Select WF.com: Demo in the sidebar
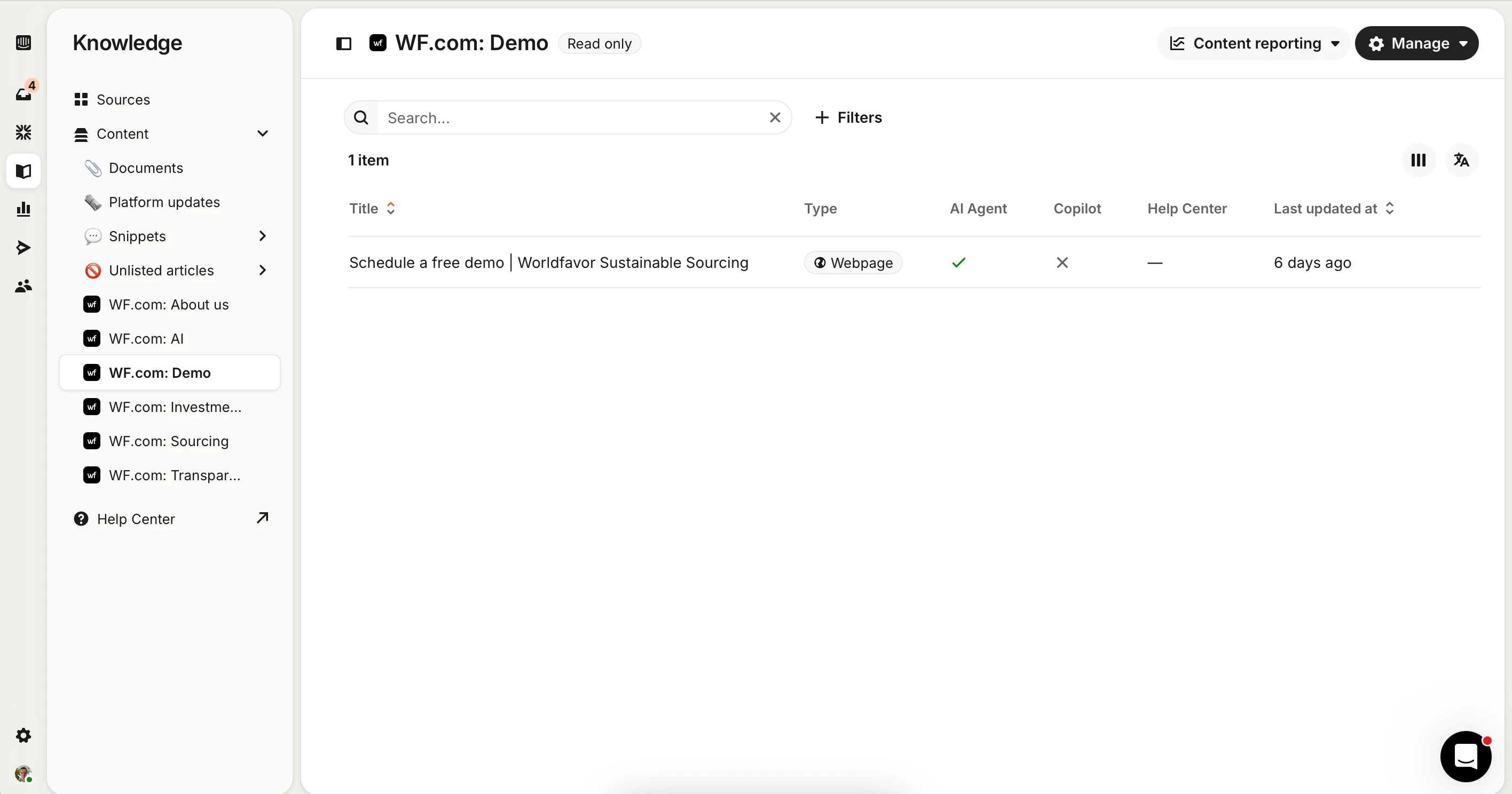This screenshot has width=1512, height=794. tap(170, 372)
